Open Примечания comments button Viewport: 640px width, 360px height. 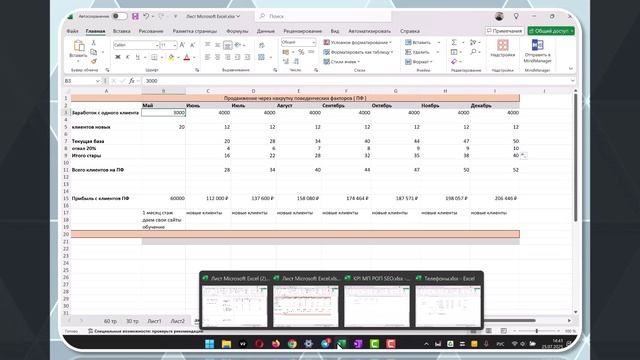[x=504, y=31]
